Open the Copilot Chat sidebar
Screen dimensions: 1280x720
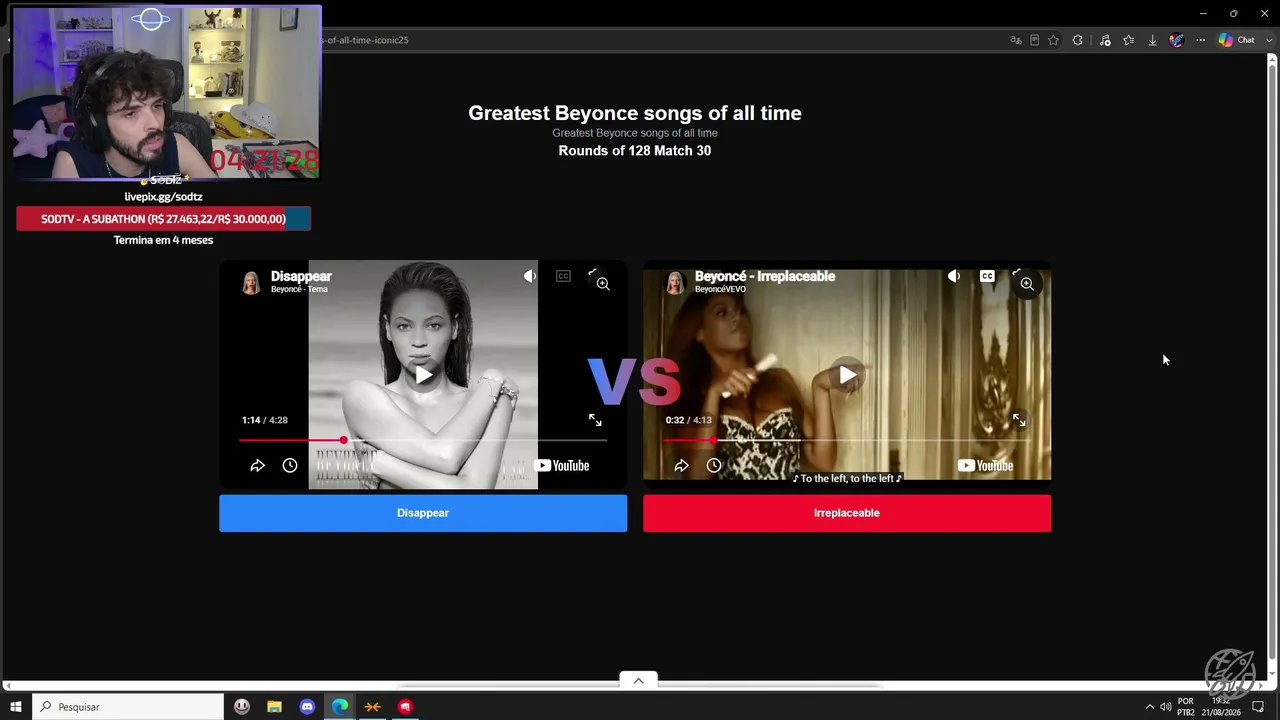click(1237, 40)
